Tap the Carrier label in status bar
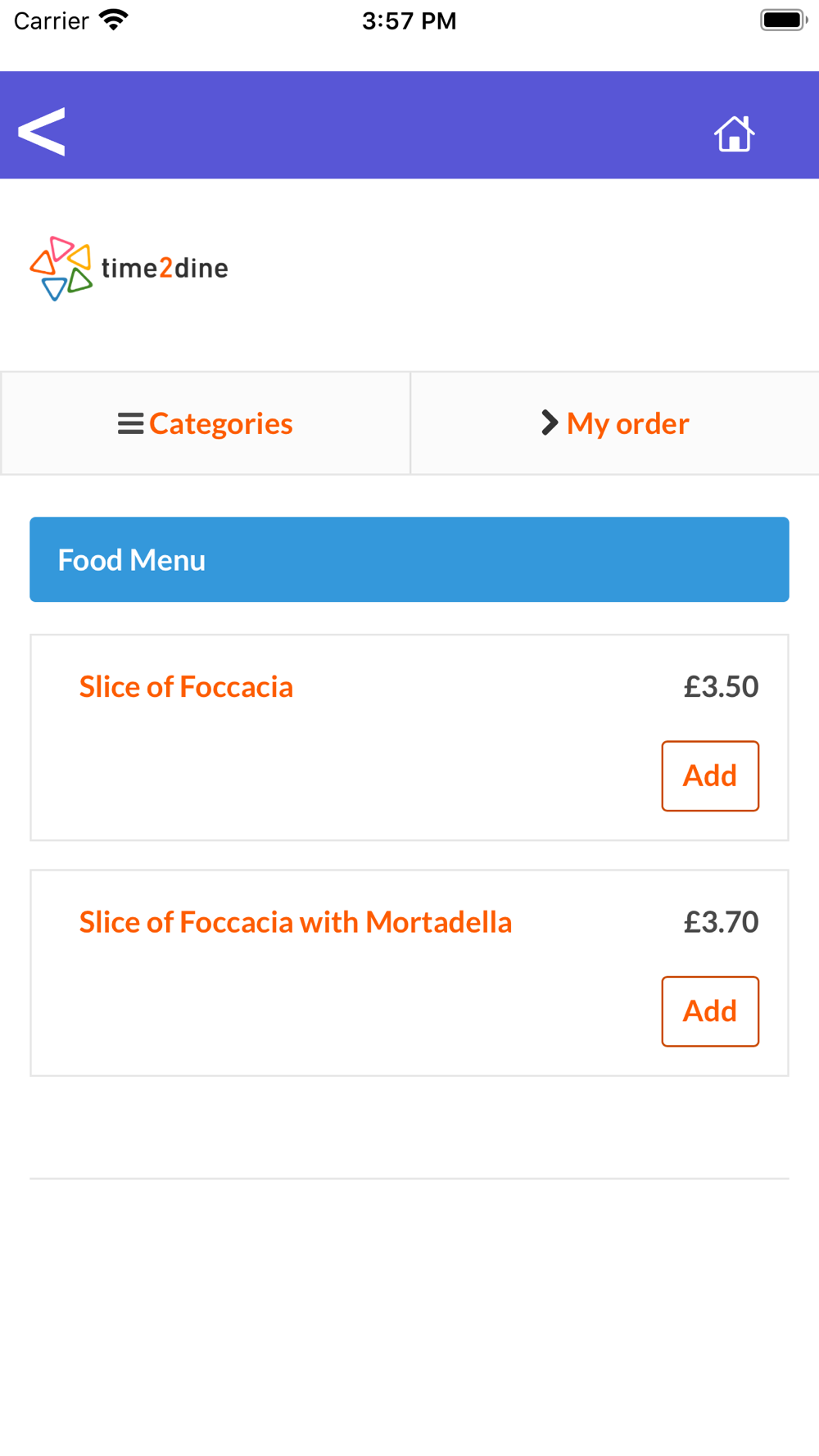 51,20
